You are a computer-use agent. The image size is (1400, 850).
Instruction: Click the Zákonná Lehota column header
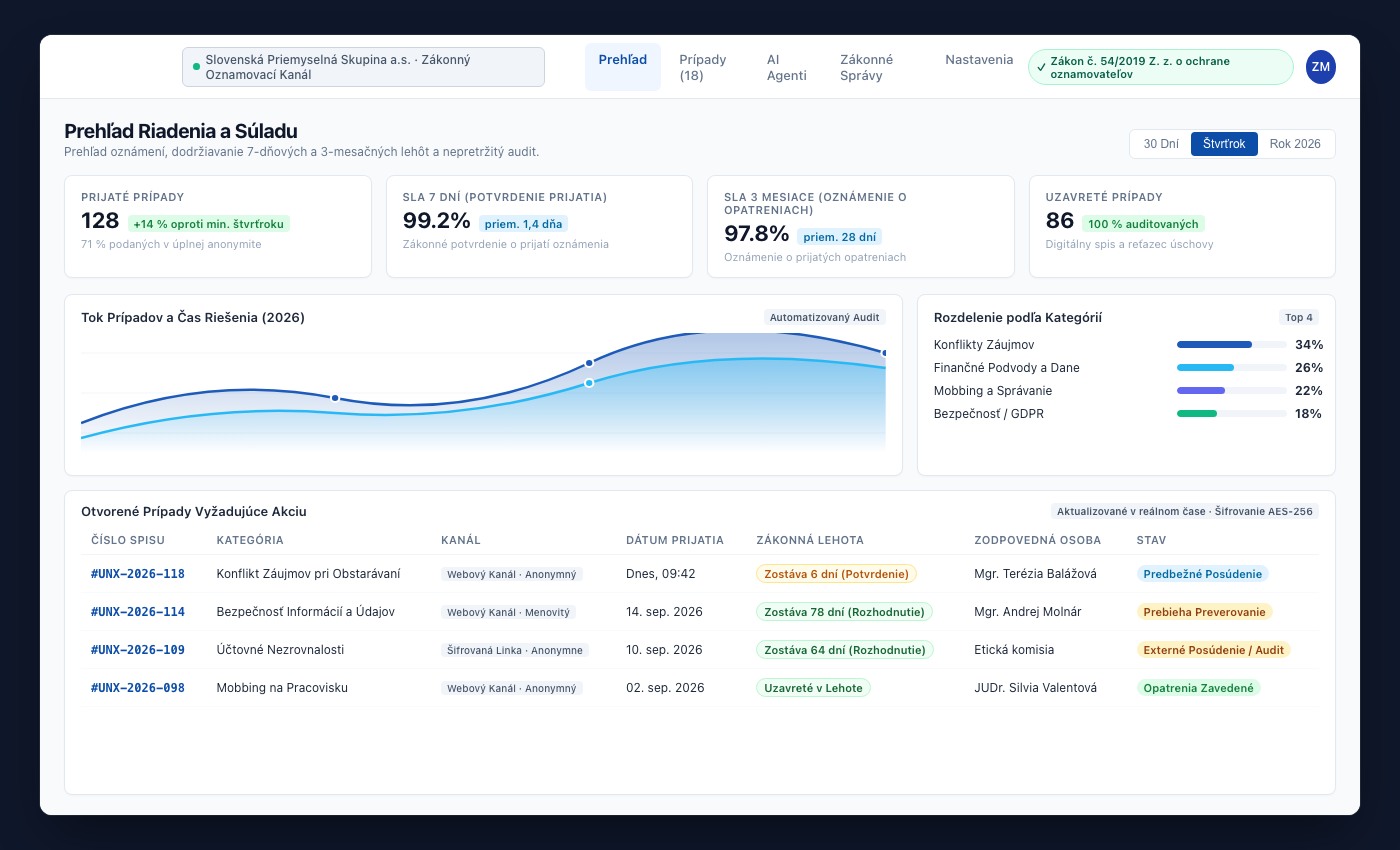(x=810, y=540)
